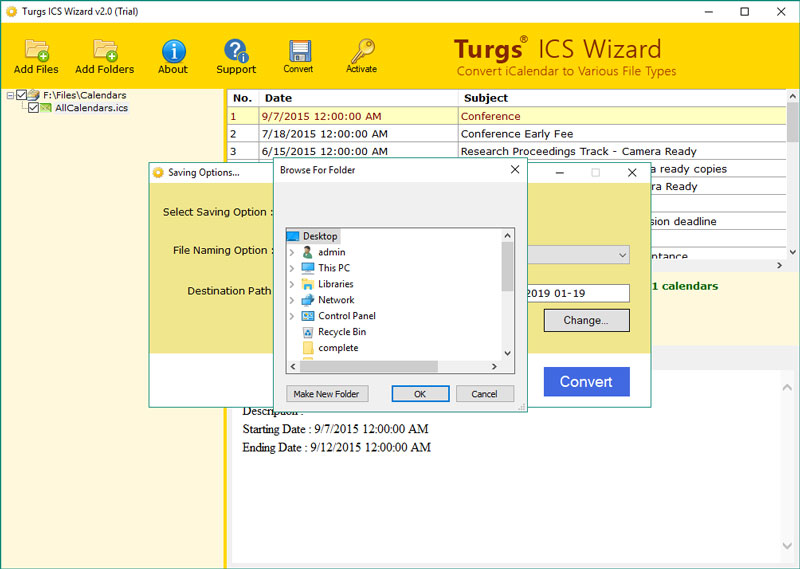Expand the This PC node
Viewport: 800px width, 569px height.
click(x=292, y=268)
